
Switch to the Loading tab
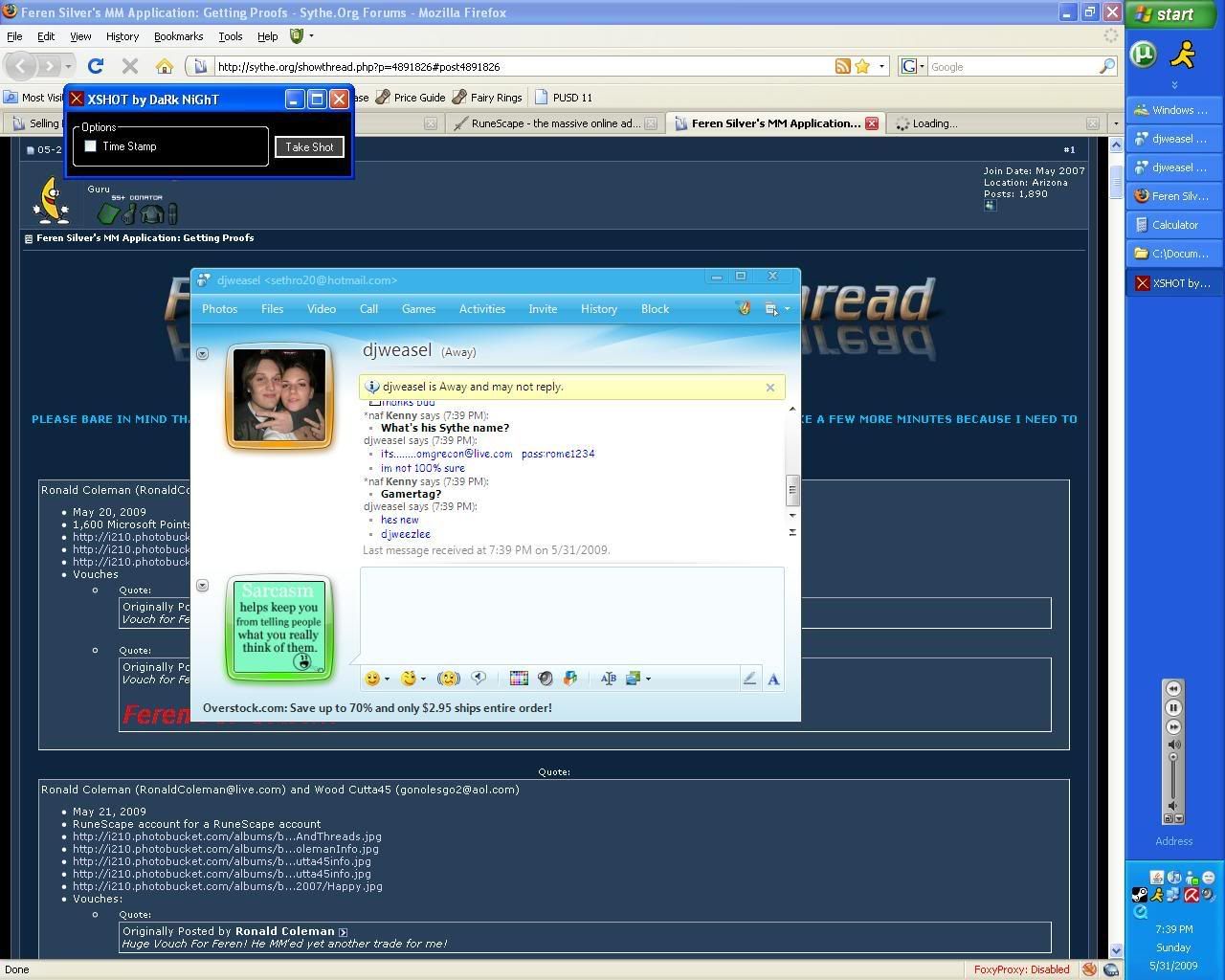[995, 123]
